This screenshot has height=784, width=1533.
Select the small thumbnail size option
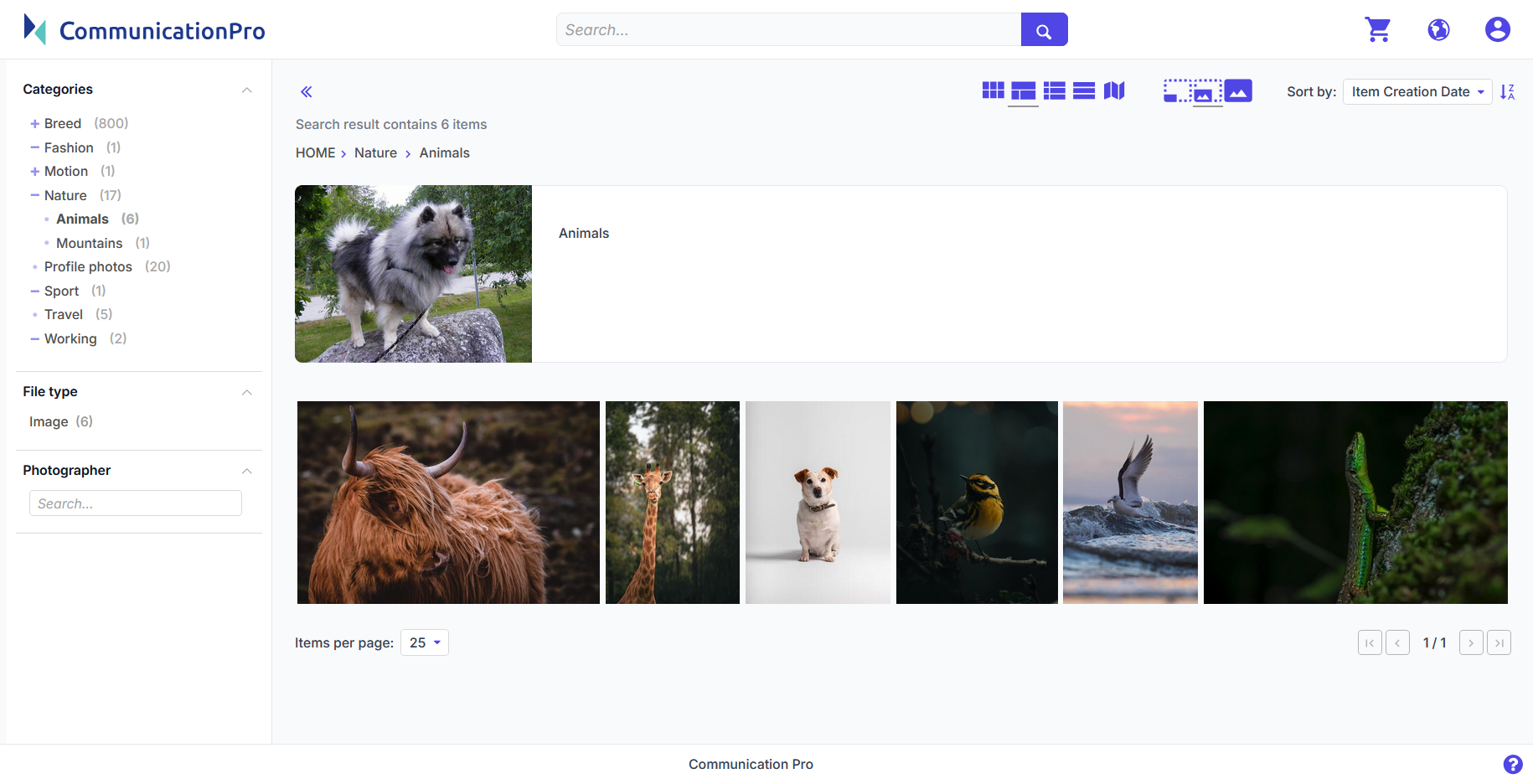click(1176, 90)
